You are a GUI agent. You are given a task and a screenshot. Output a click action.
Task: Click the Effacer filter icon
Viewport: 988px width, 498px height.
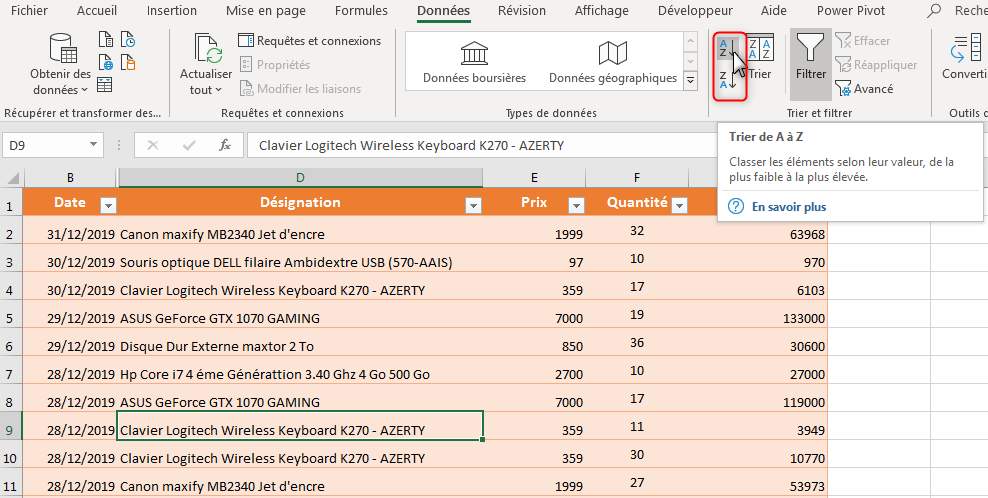pos(843,41)
